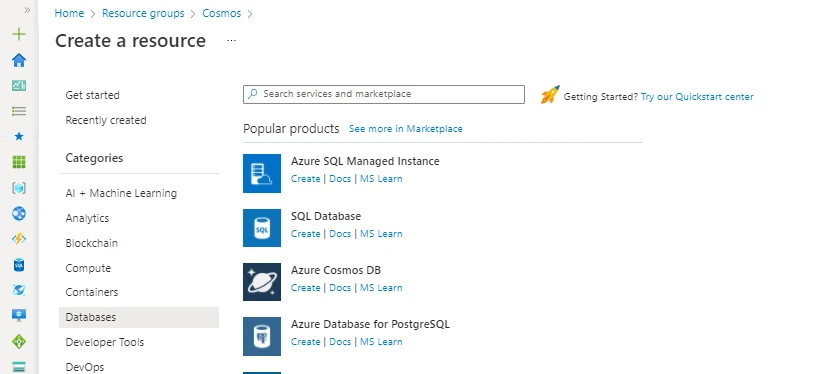Image resolution: width=819 pixels, height=374 pixels.
Task: Open Docs for Azure Cosmos DB
Action: pyautogui.click(x=340, y=288)
